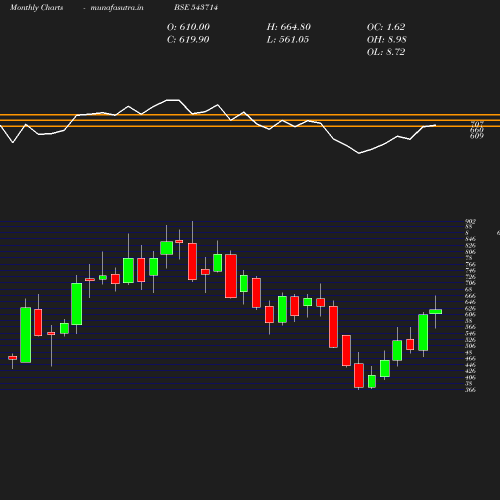Click the lowest point of the white indicator line
This screenshot has height=500, width=500.
(359, 153)
